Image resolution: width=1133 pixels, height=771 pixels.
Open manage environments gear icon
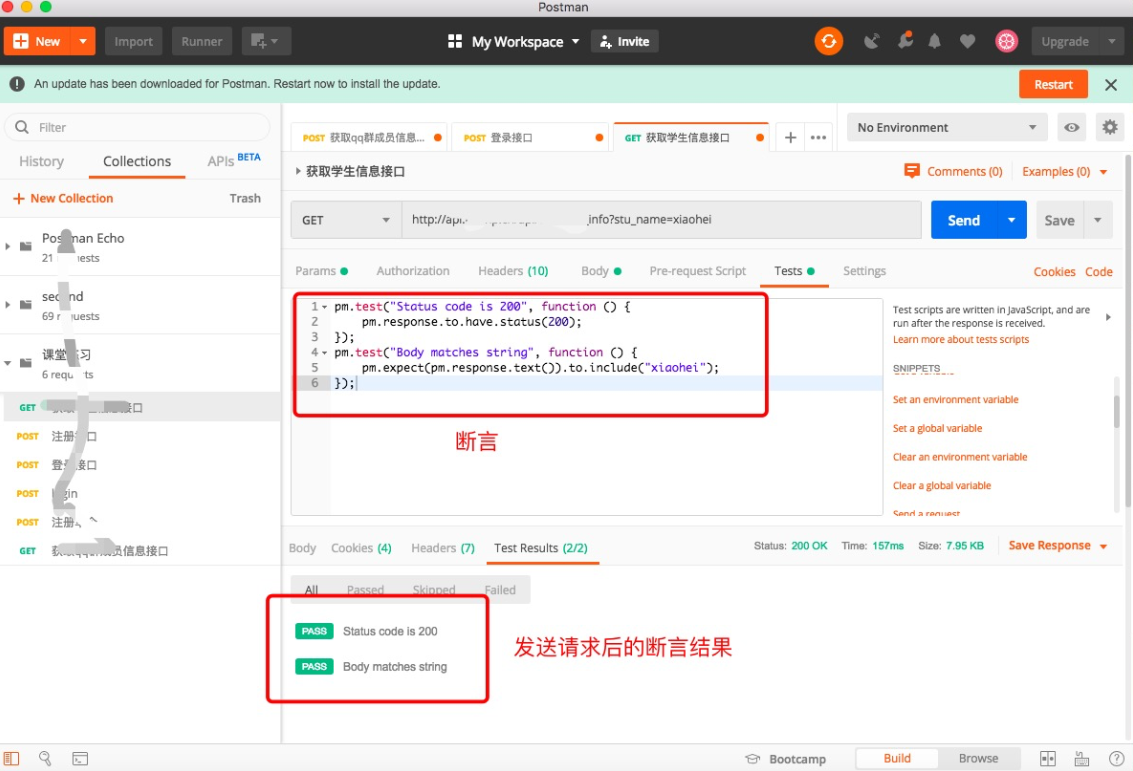click(x=1110, y=127)
